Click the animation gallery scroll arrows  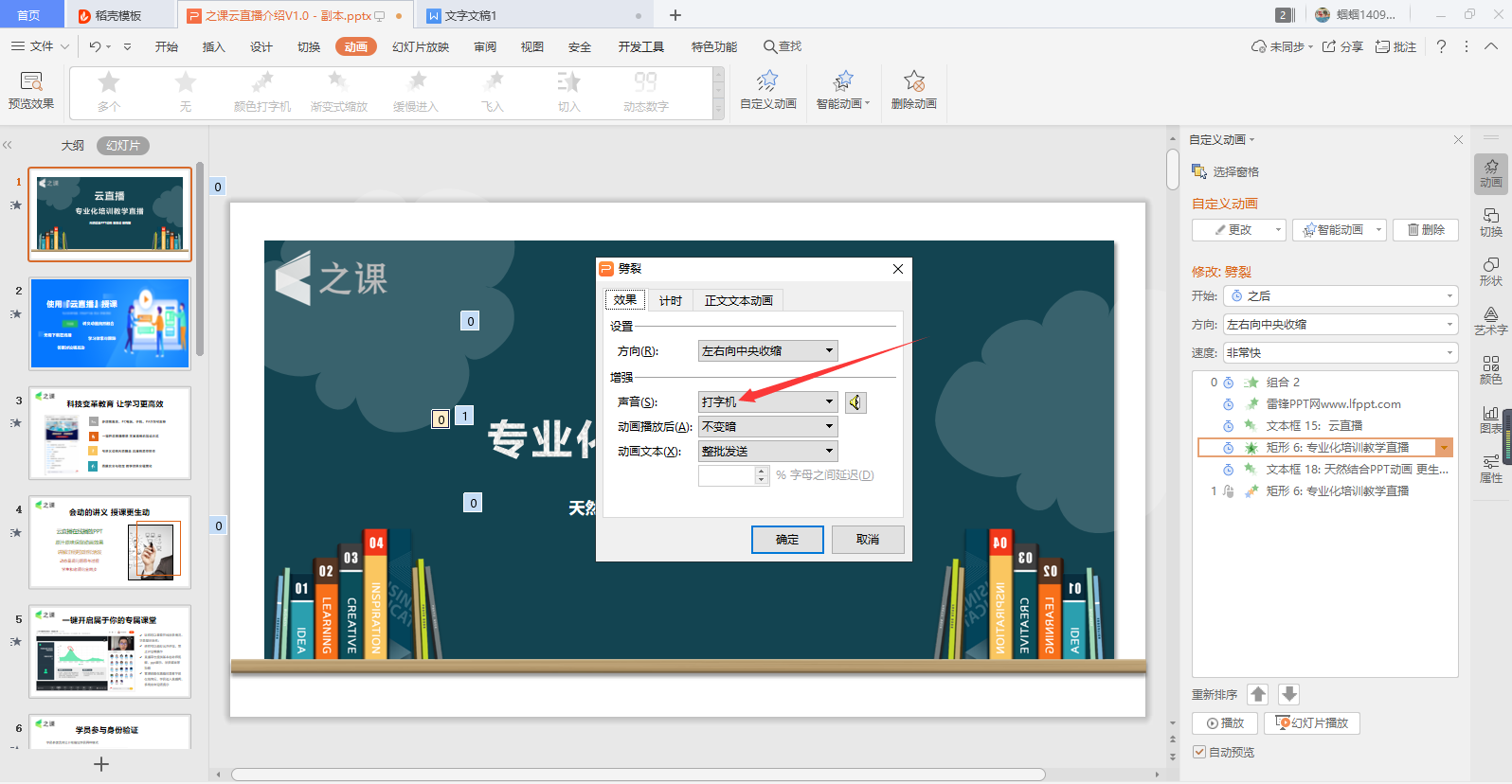point(718,93)
